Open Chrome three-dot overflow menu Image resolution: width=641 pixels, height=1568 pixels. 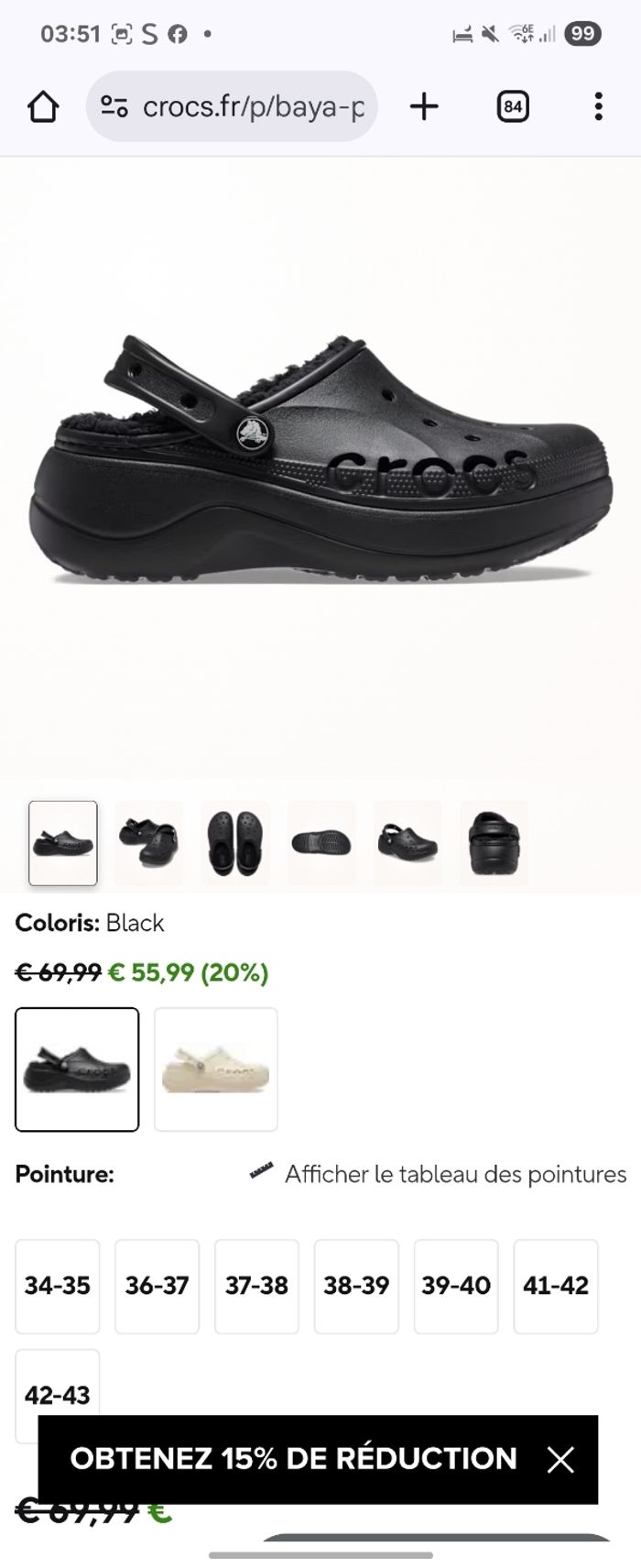(x=598, y=107)
